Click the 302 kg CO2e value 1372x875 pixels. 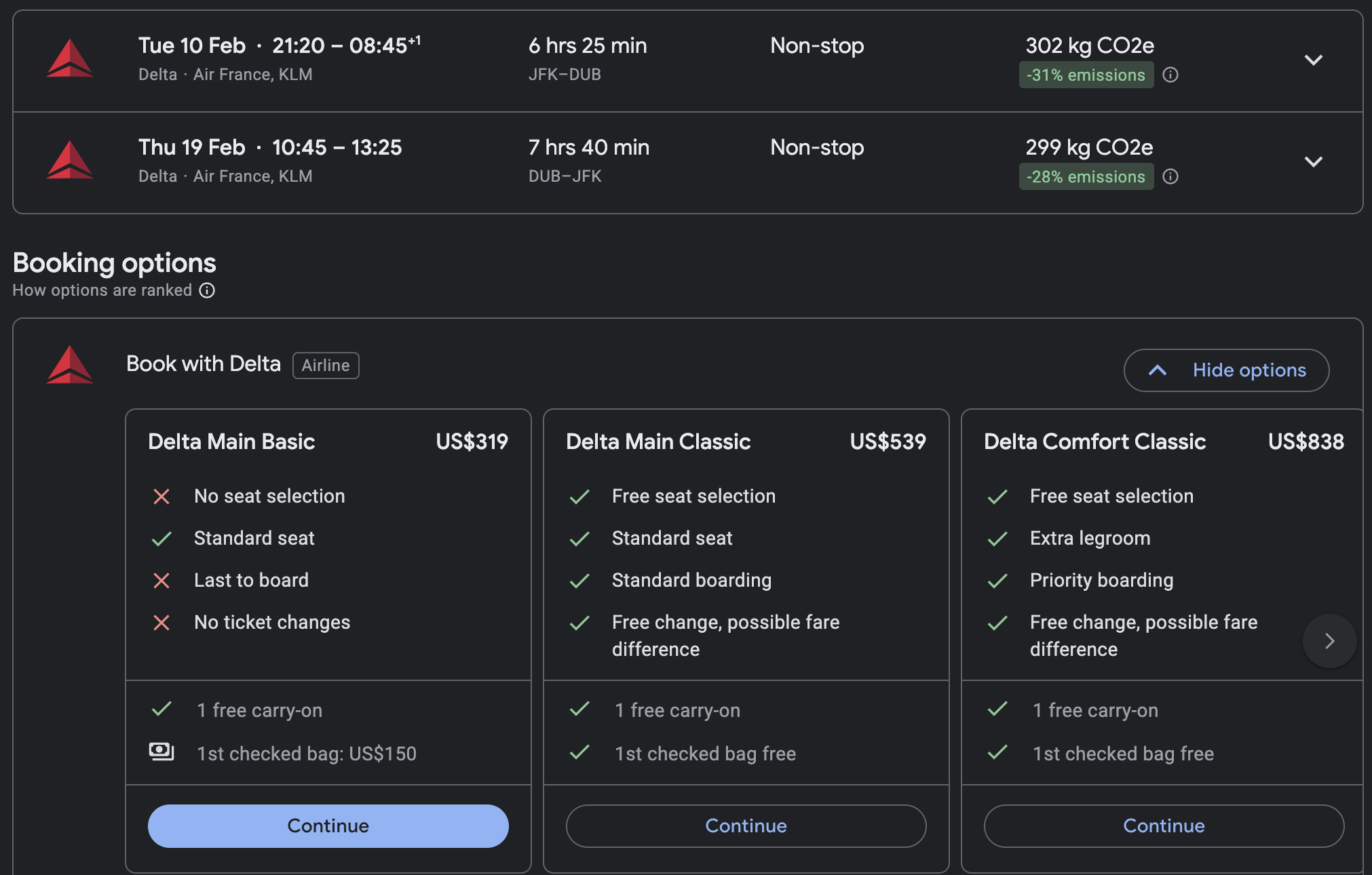(1090, 45)
